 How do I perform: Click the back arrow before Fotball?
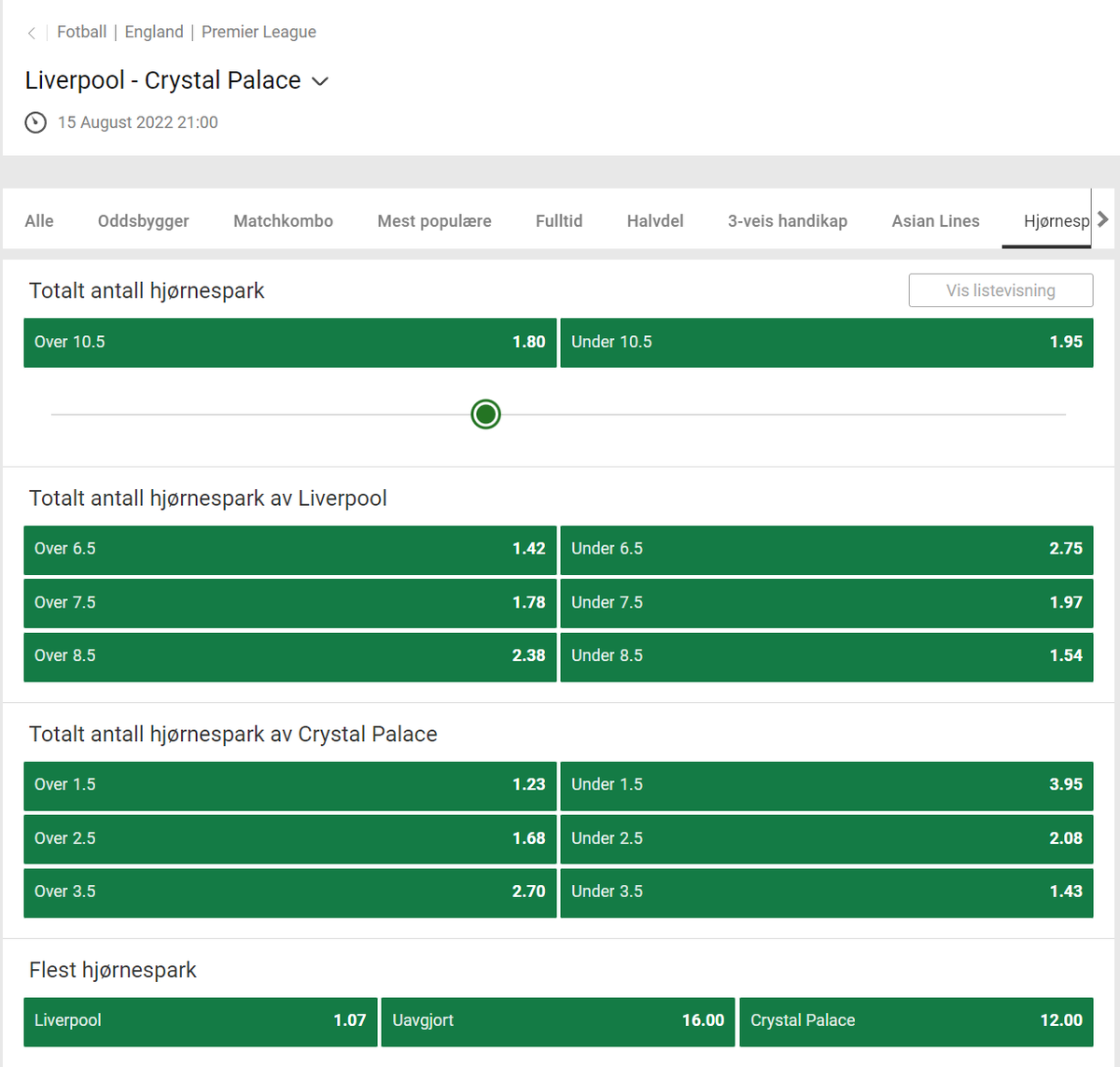click(x=31, y=33)
